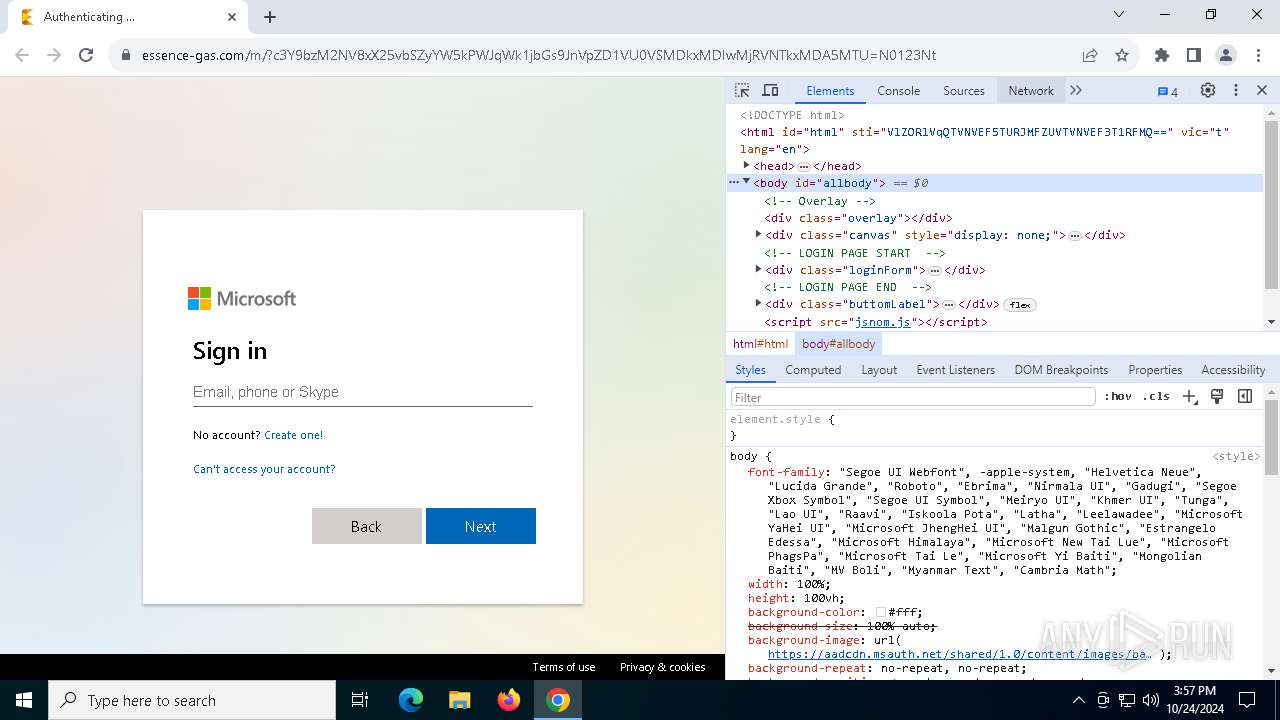Expand the div buttomLabel node

click(758, 303)
